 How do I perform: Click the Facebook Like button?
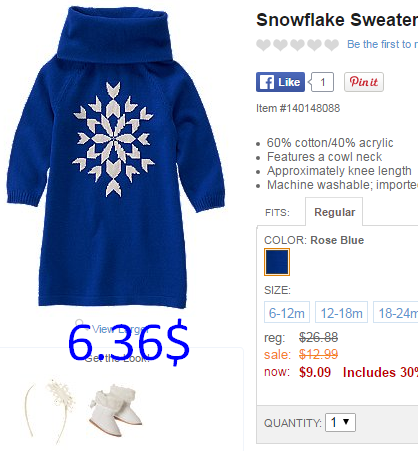(x=280, y=82)
